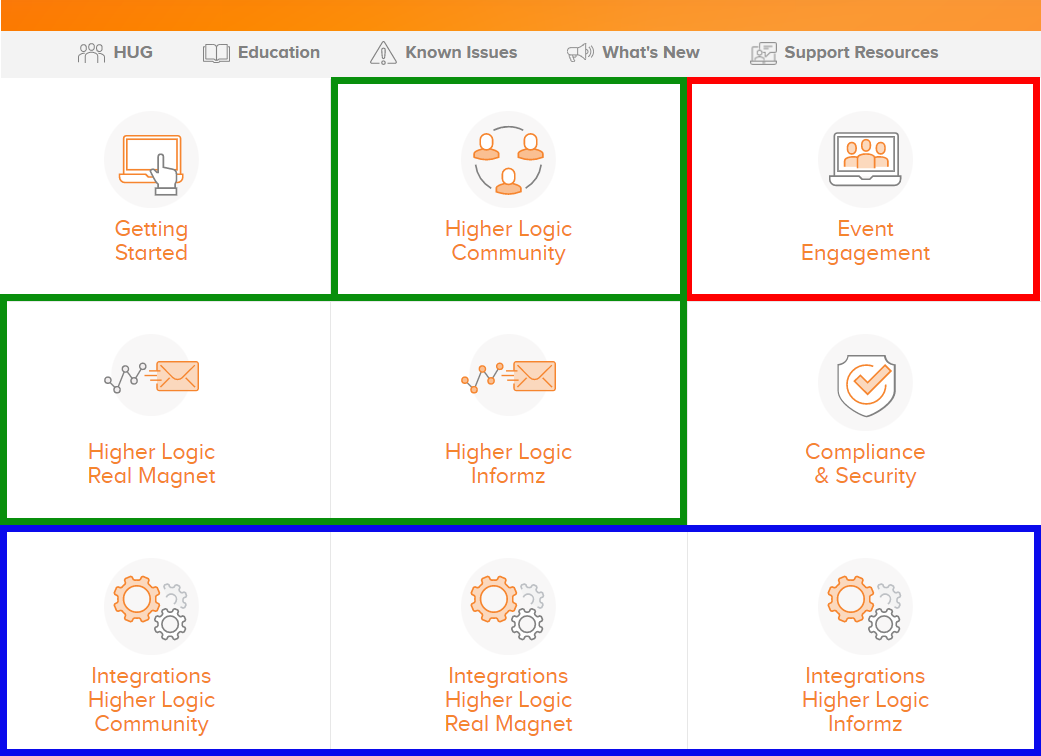The image size is (1041, 756).
Task: Click the Higher Logic Community people circle icon
Action: (x=509, y=159)
